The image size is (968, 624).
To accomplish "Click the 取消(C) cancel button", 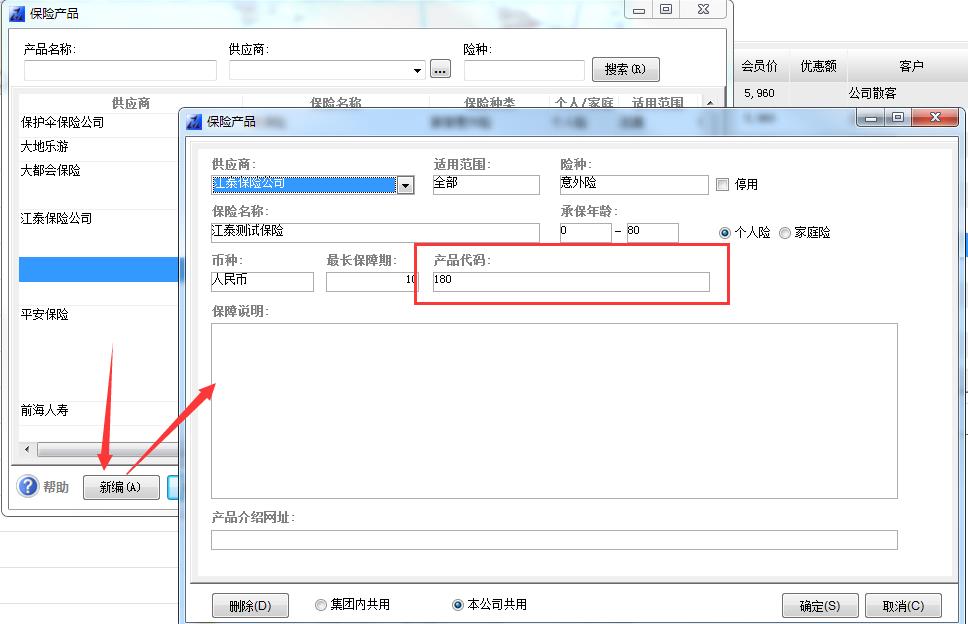I will [x=903, y=606].
